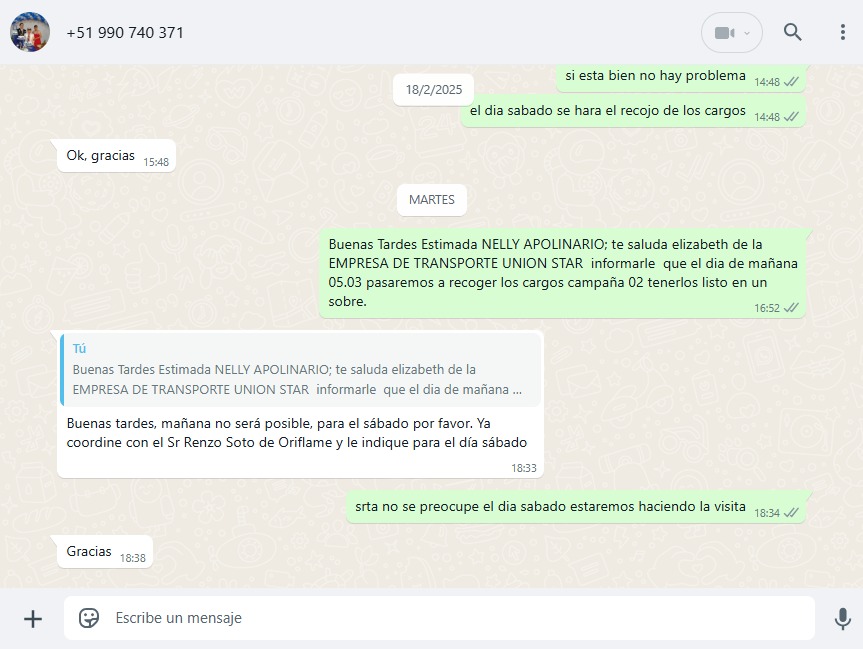Click the 18/2/2025 date chip
The height and width of the screenshot is (649, 863).
pyautogui.click(x=434, y=89)
